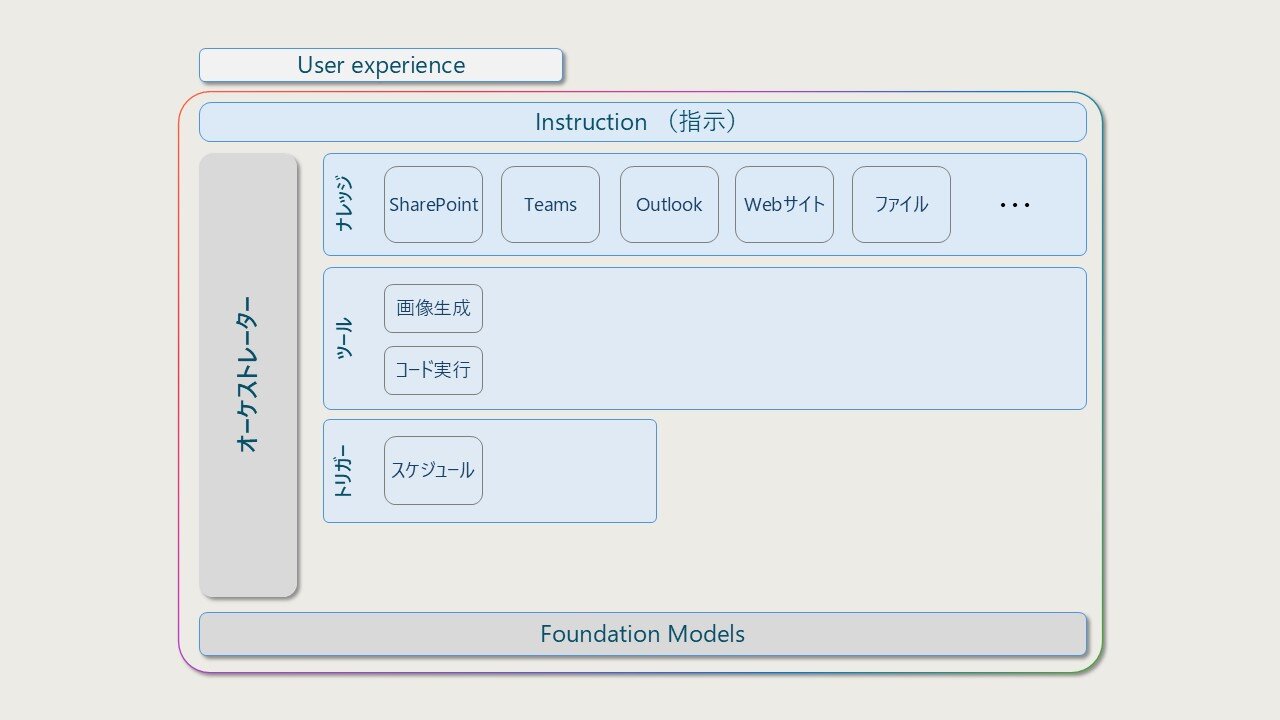The width and height of the screenshot is (1280, 720).
Task: Click empty space in the トリガー panel
Action: click(x=570, y=471)
